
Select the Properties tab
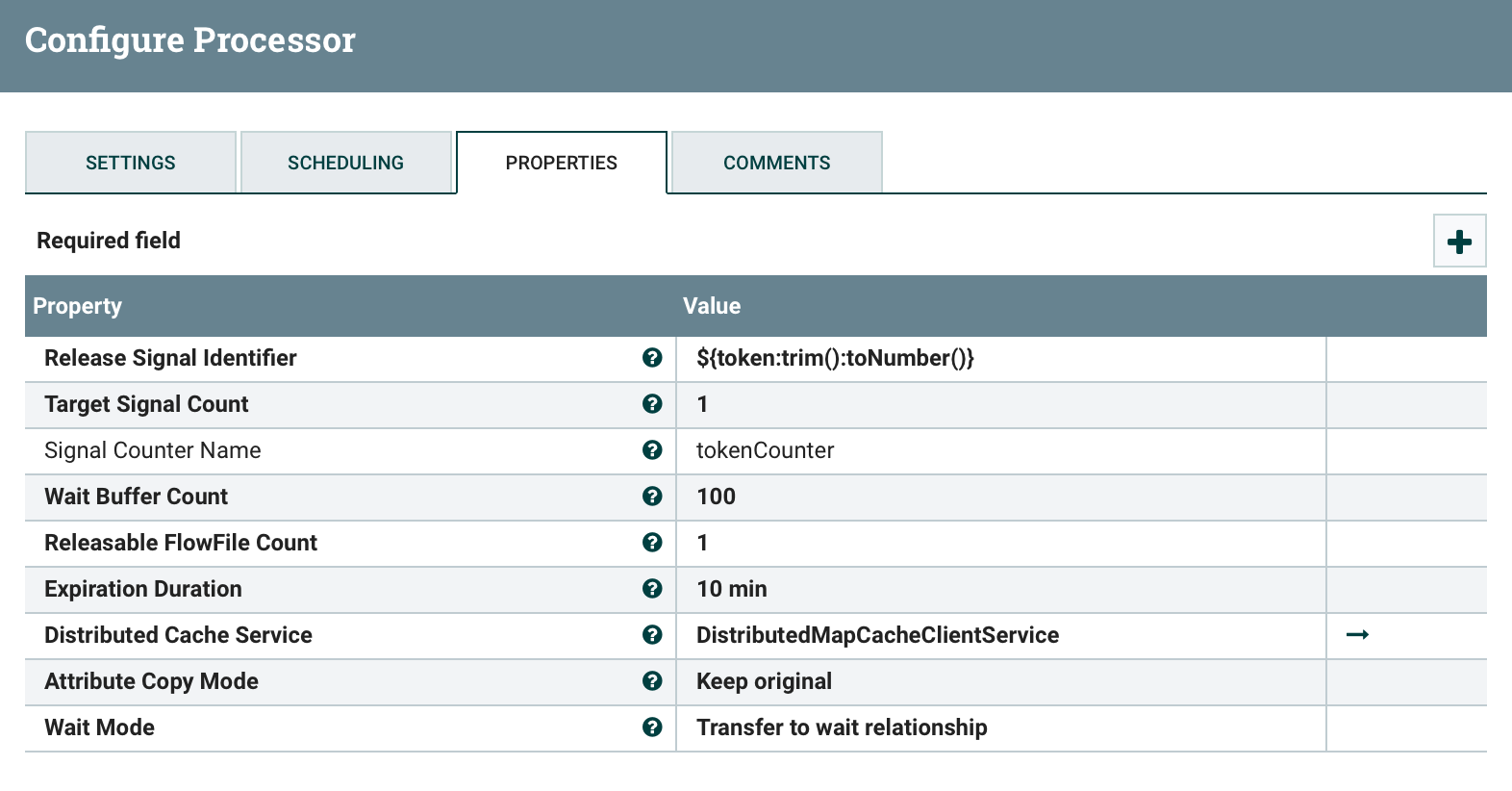[561, 163]
